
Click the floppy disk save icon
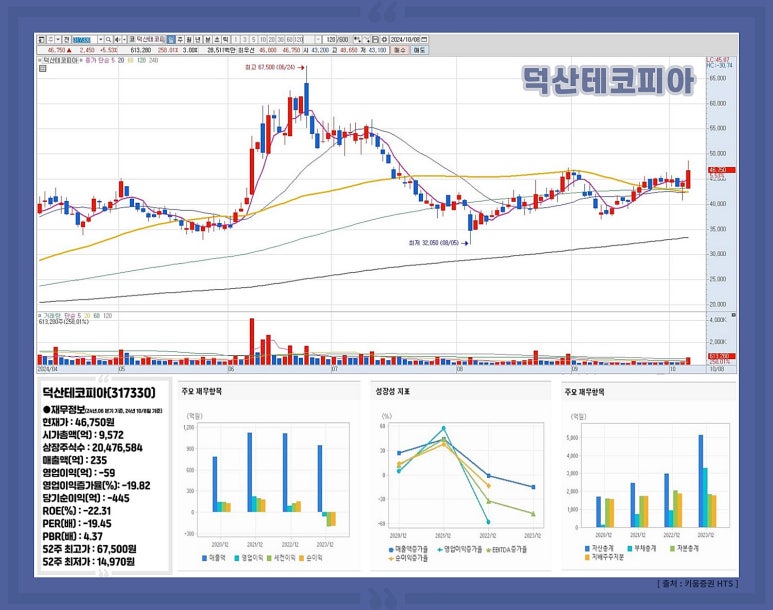tap(375, 39)
